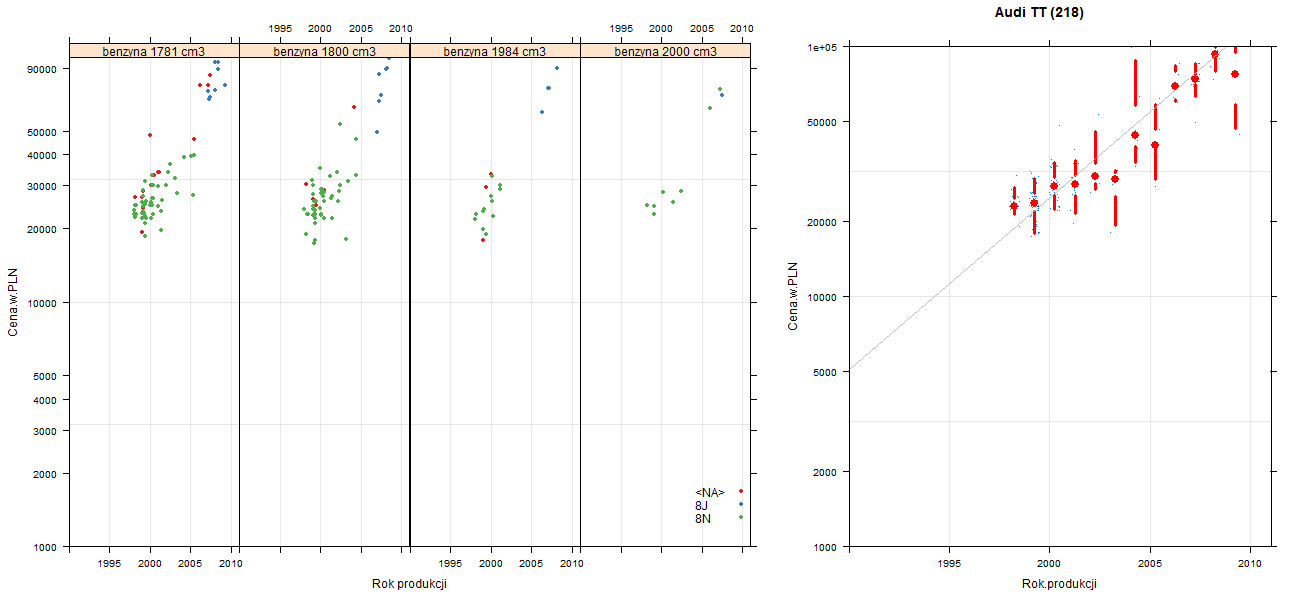Click year 1995 below the 1781 cm3 panel

[x=110, y=564]
